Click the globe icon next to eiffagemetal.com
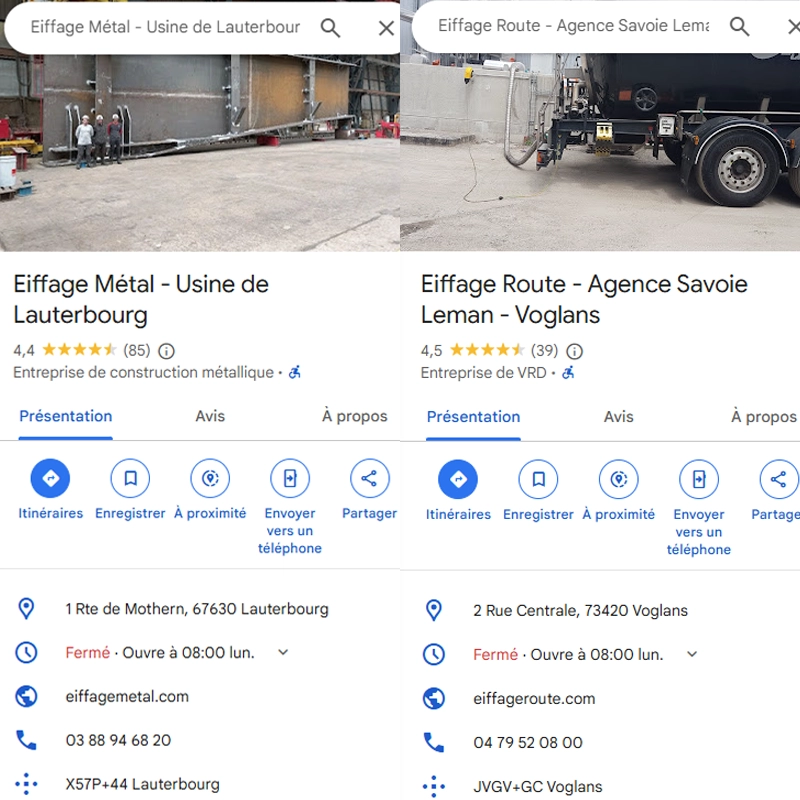800x800 pixels. click(x=25, y=696)
